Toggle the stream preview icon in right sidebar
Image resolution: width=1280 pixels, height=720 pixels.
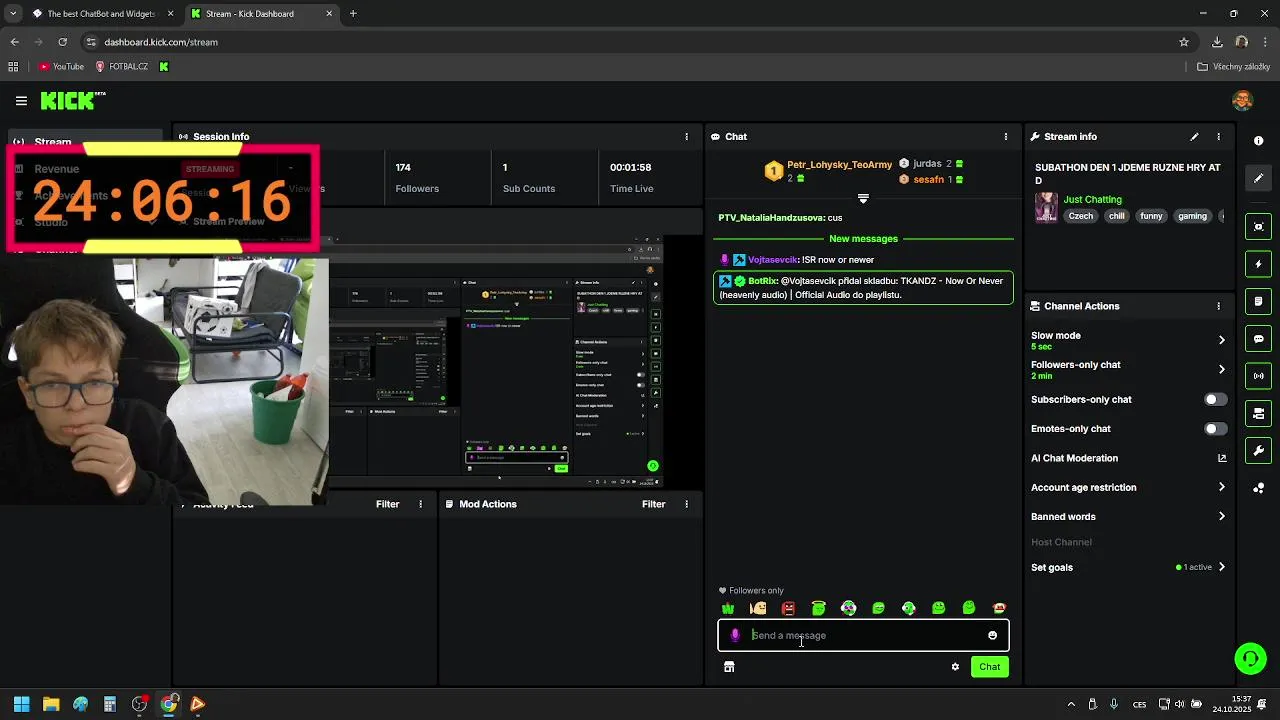click(x=1259, y=227)
